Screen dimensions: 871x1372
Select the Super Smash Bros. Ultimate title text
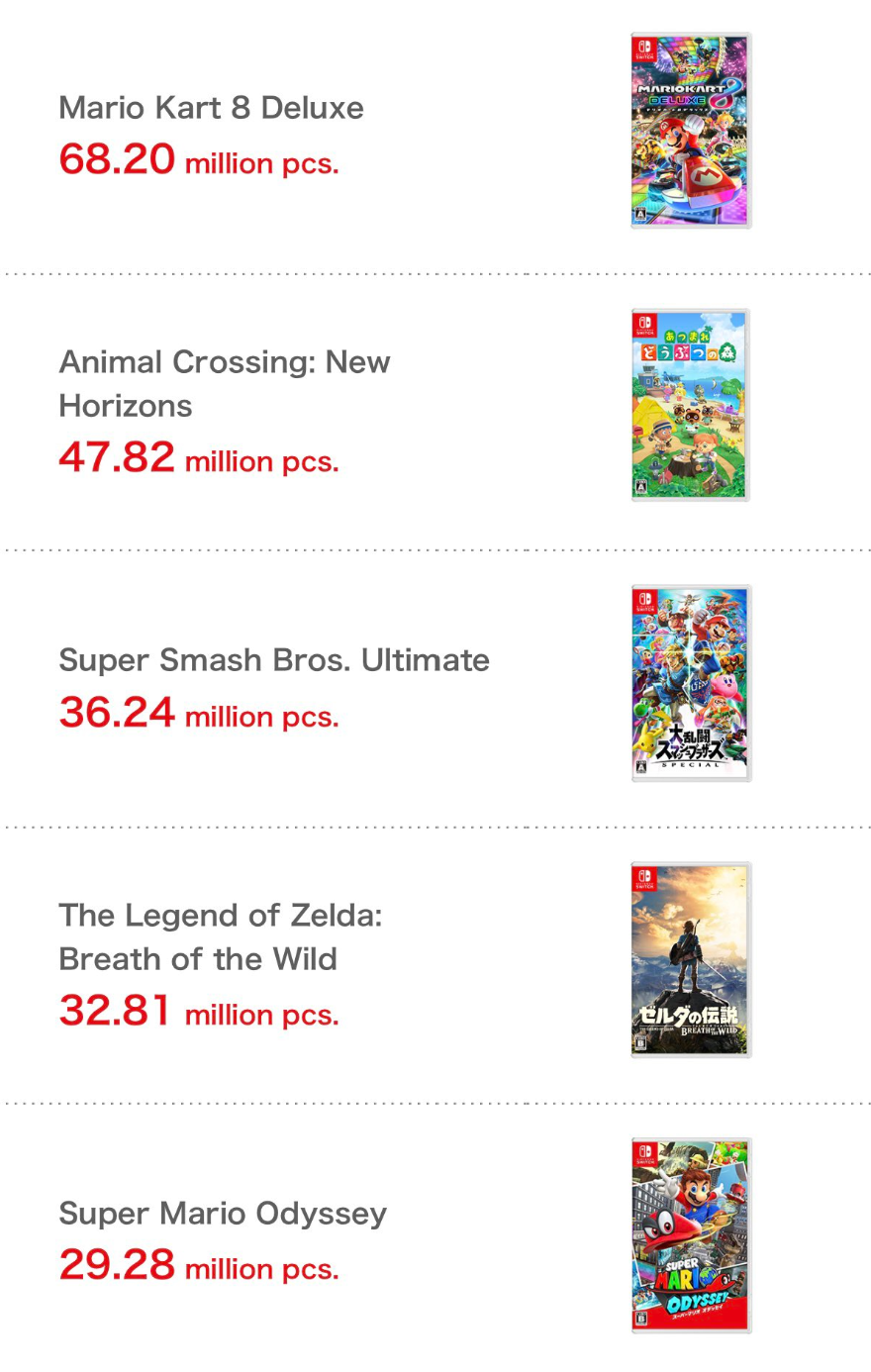coord(274,660)
